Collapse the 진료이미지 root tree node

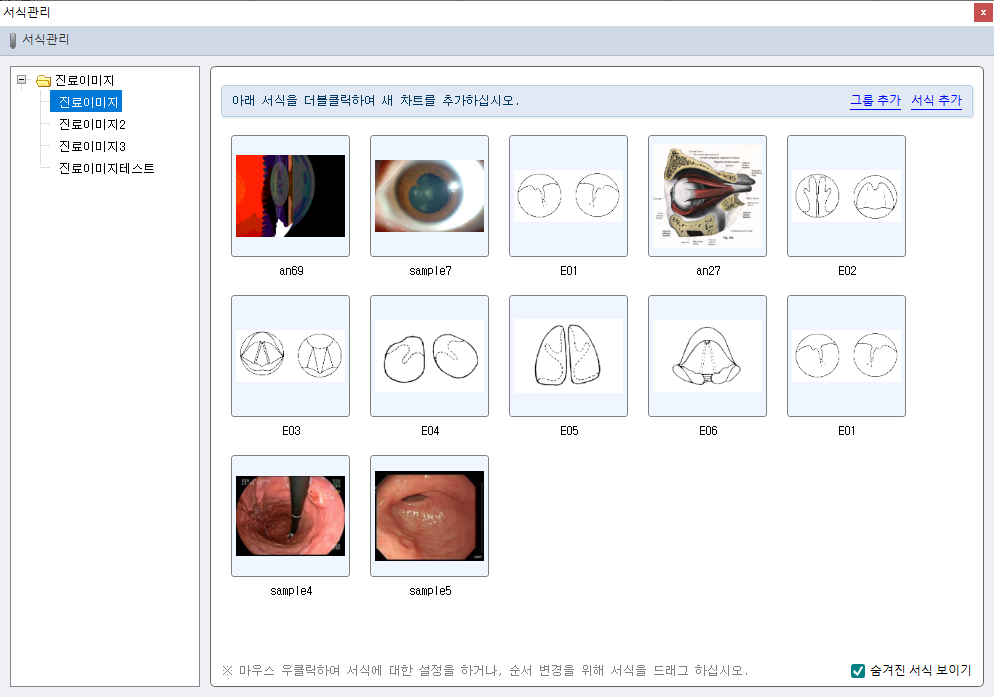22,80
